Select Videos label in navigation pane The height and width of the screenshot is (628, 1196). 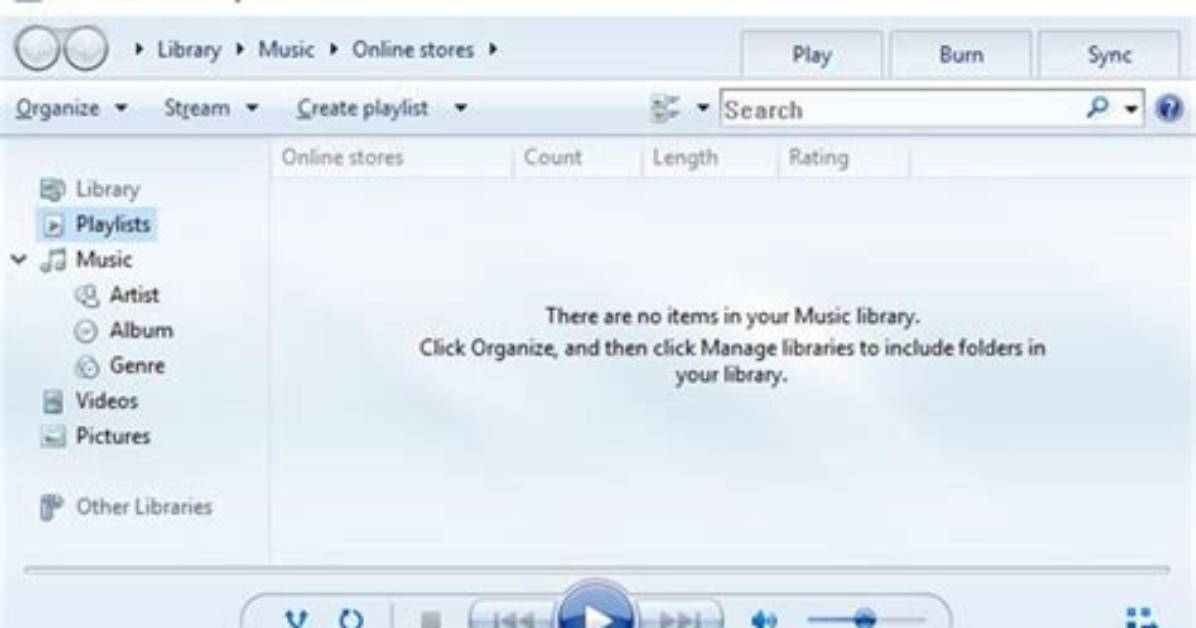pyautogui.click(x=107, y=401)
